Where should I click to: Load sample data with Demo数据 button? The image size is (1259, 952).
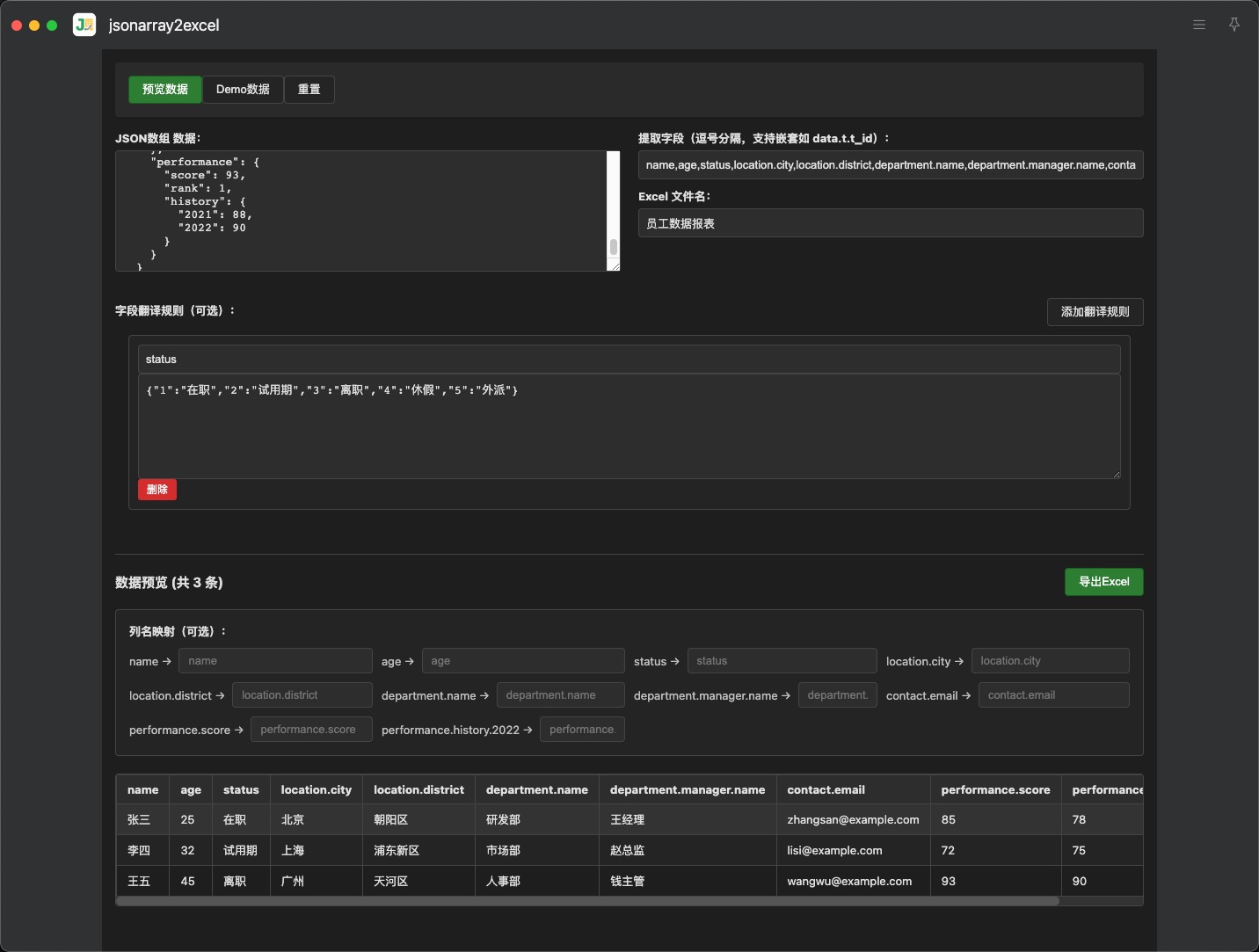tap(243, 89)
